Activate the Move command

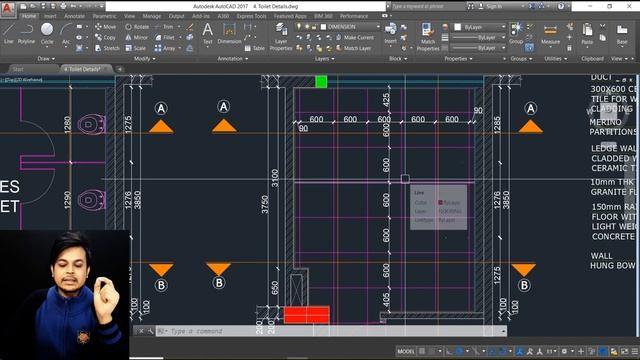105,27
